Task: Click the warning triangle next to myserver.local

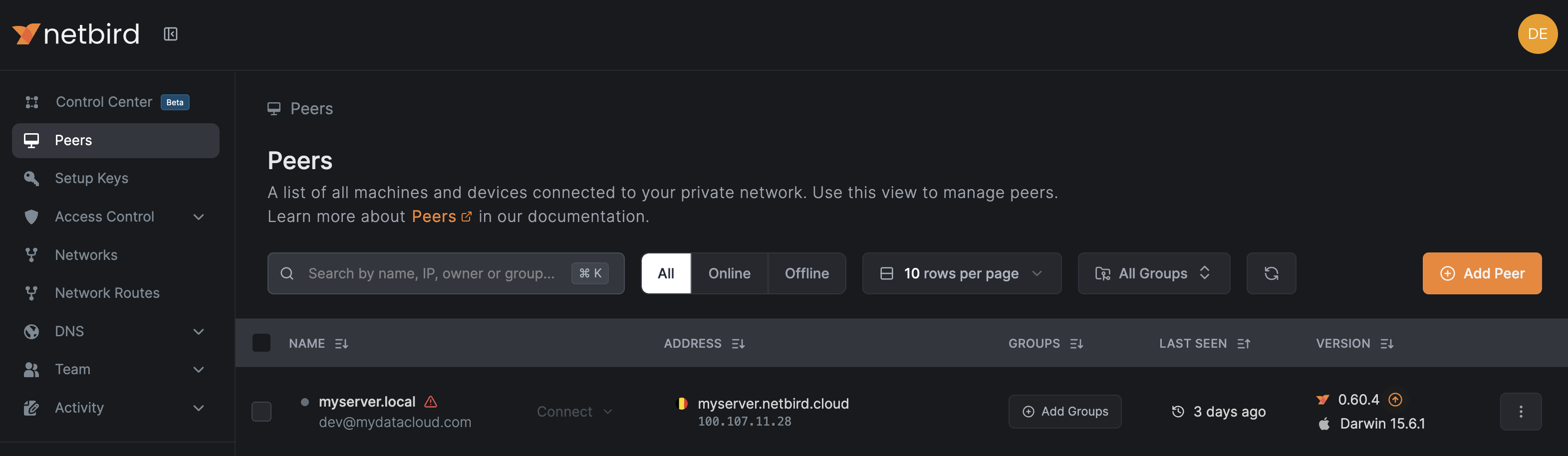Action: tap(430, 402)
